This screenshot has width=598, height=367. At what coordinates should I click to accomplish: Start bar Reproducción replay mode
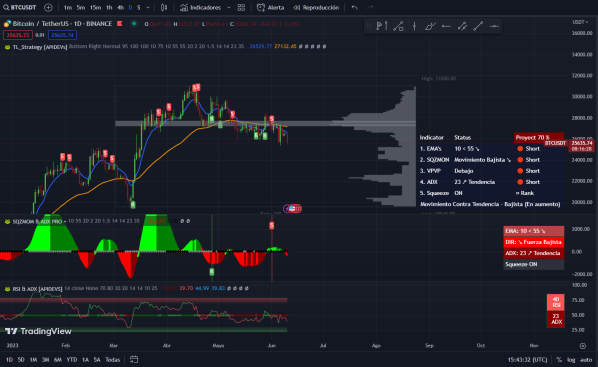316,7
